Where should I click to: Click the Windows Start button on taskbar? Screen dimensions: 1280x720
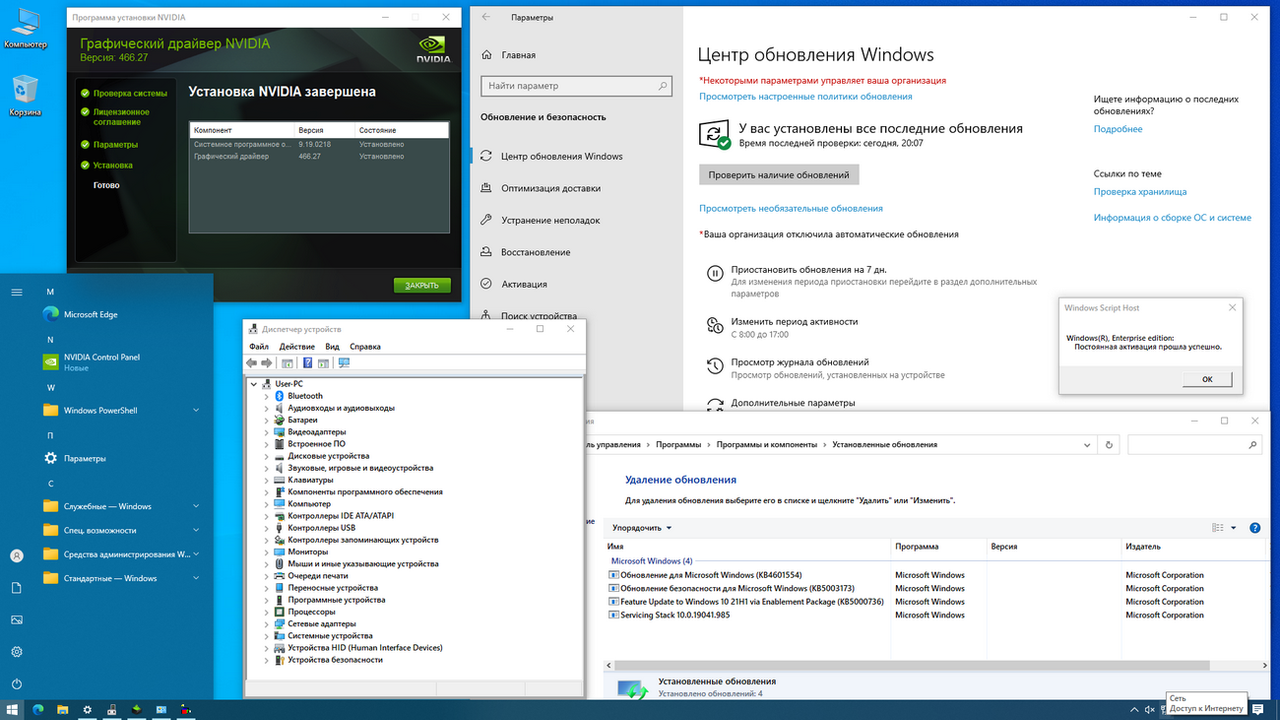tap(14, 709)
